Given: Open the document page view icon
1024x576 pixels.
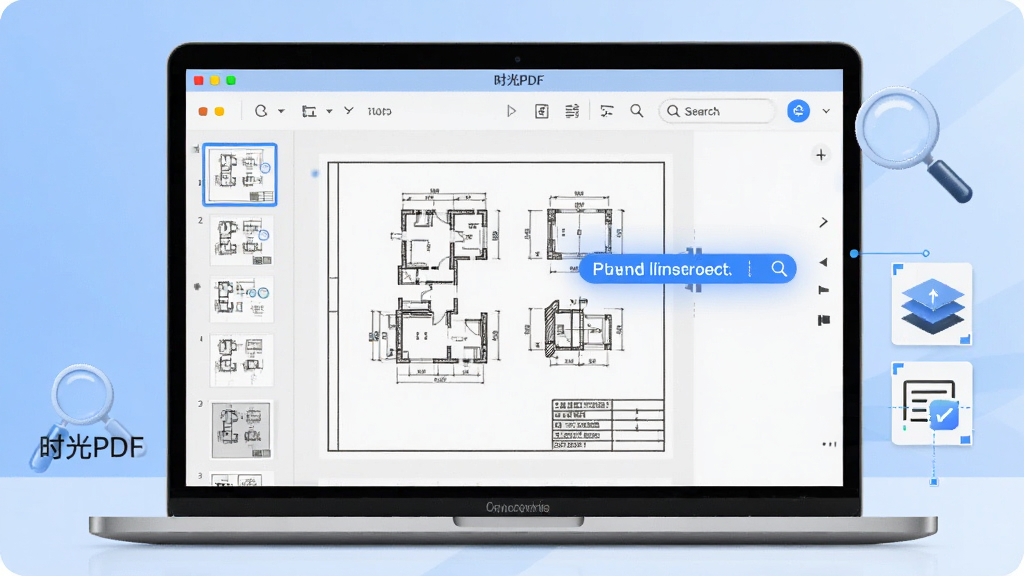Looking at the screenshot, I should (541, 111).
